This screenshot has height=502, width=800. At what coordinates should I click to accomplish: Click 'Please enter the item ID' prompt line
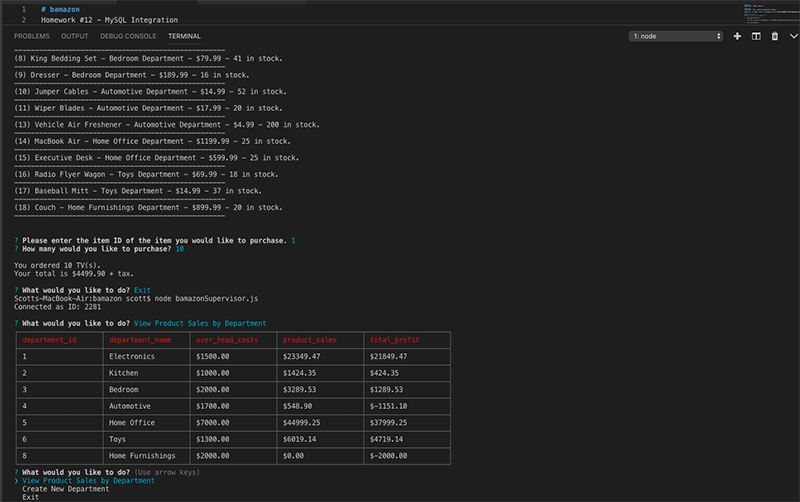coord(154,240)
